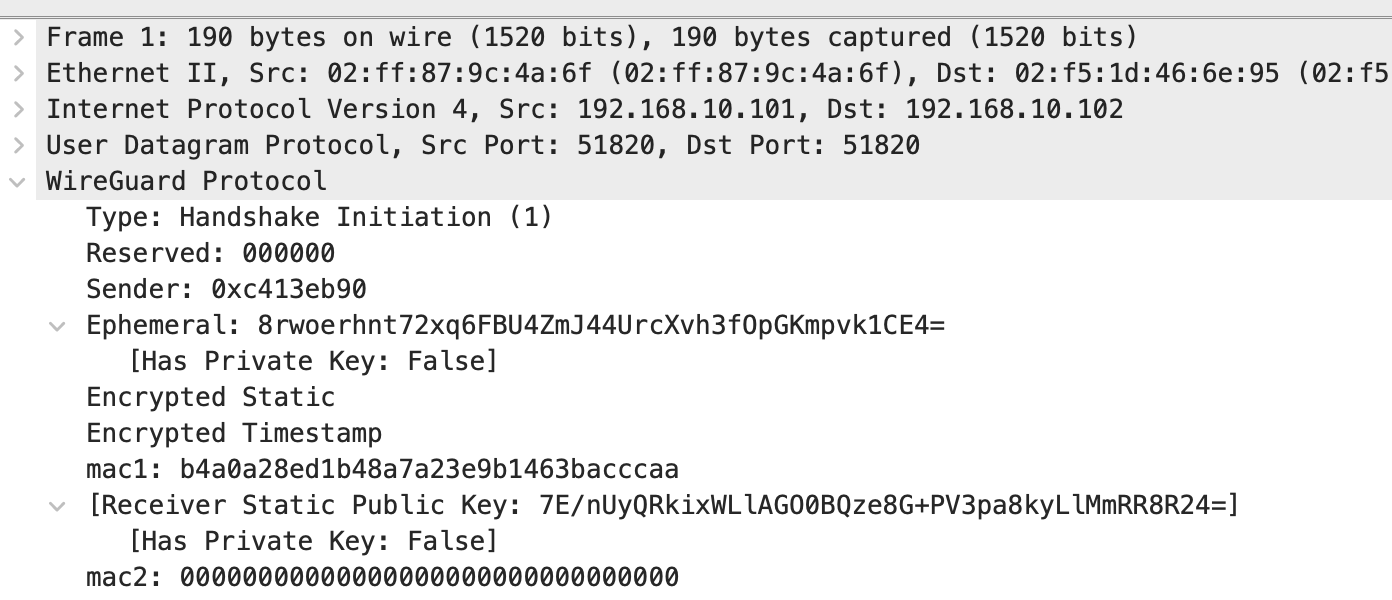Image resolution: width=1392 pixels, height=600 pixels.
Task: Expand the Frame 1 disclosure arrow
Action: coord(18,38)
